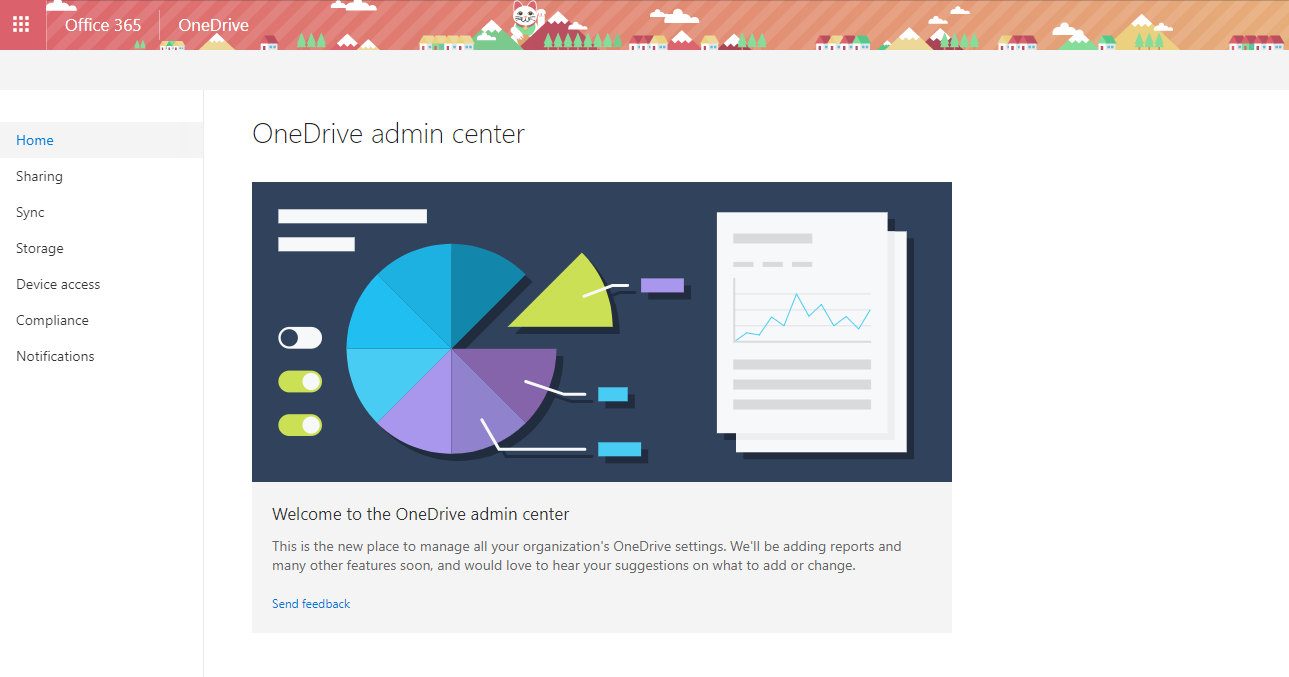Viewport: 1289px width, 677px height.
Task: Click the blue legend bar in the illustration
Action: [x=612, y=394]
